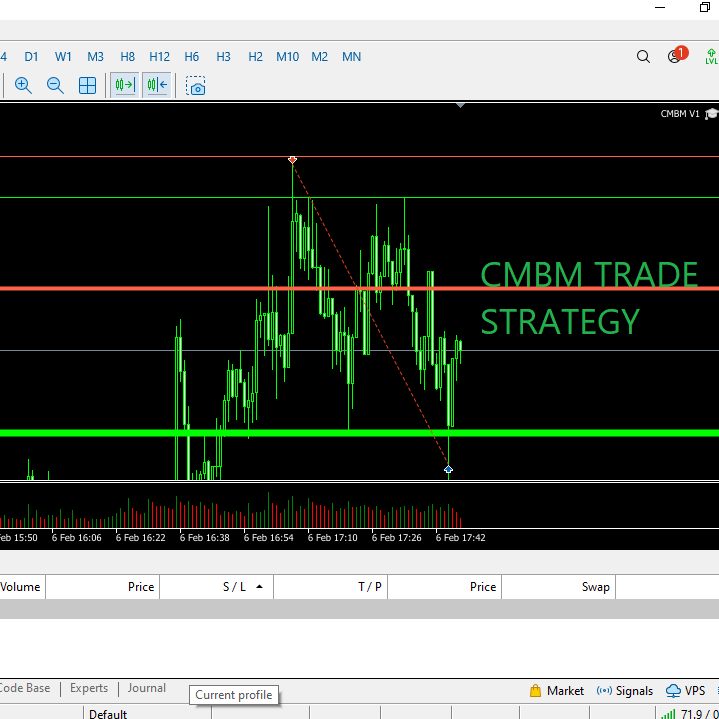719x719 pixels.
Task: Click the CMBM V1 expert advisor hat icon
Action: 711,114
